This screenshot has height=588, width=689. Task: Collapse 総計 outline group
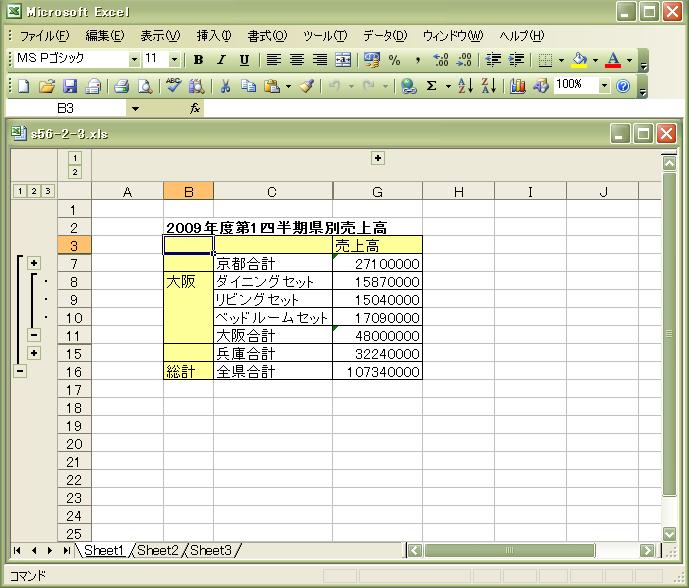click(x=20, y=371)
